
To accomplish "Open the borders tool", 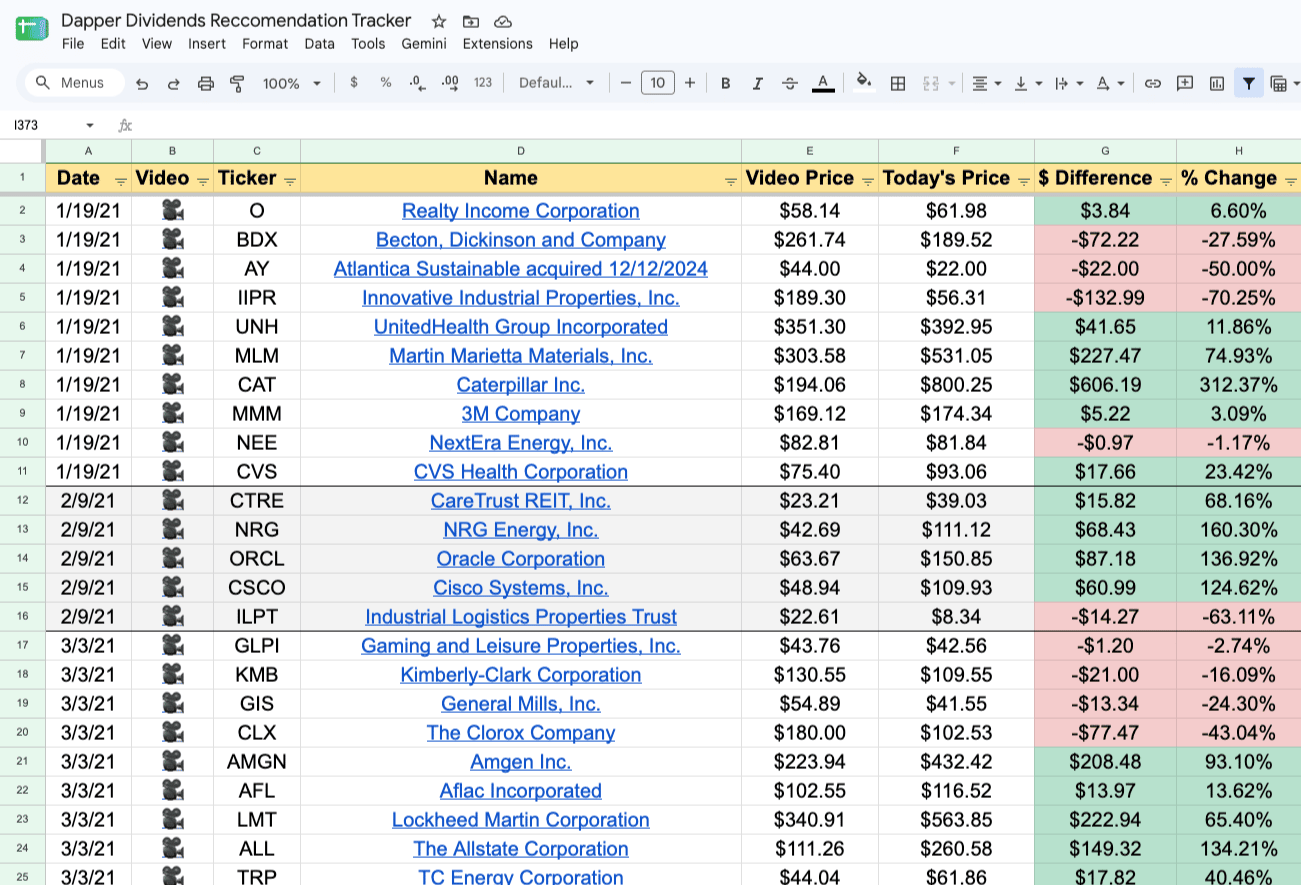I will [x=898, y=83].
